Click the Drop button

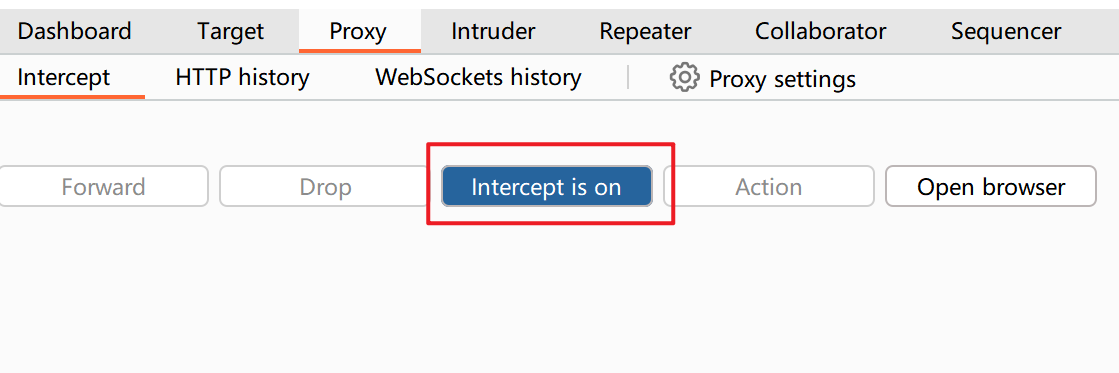[325, 187]
